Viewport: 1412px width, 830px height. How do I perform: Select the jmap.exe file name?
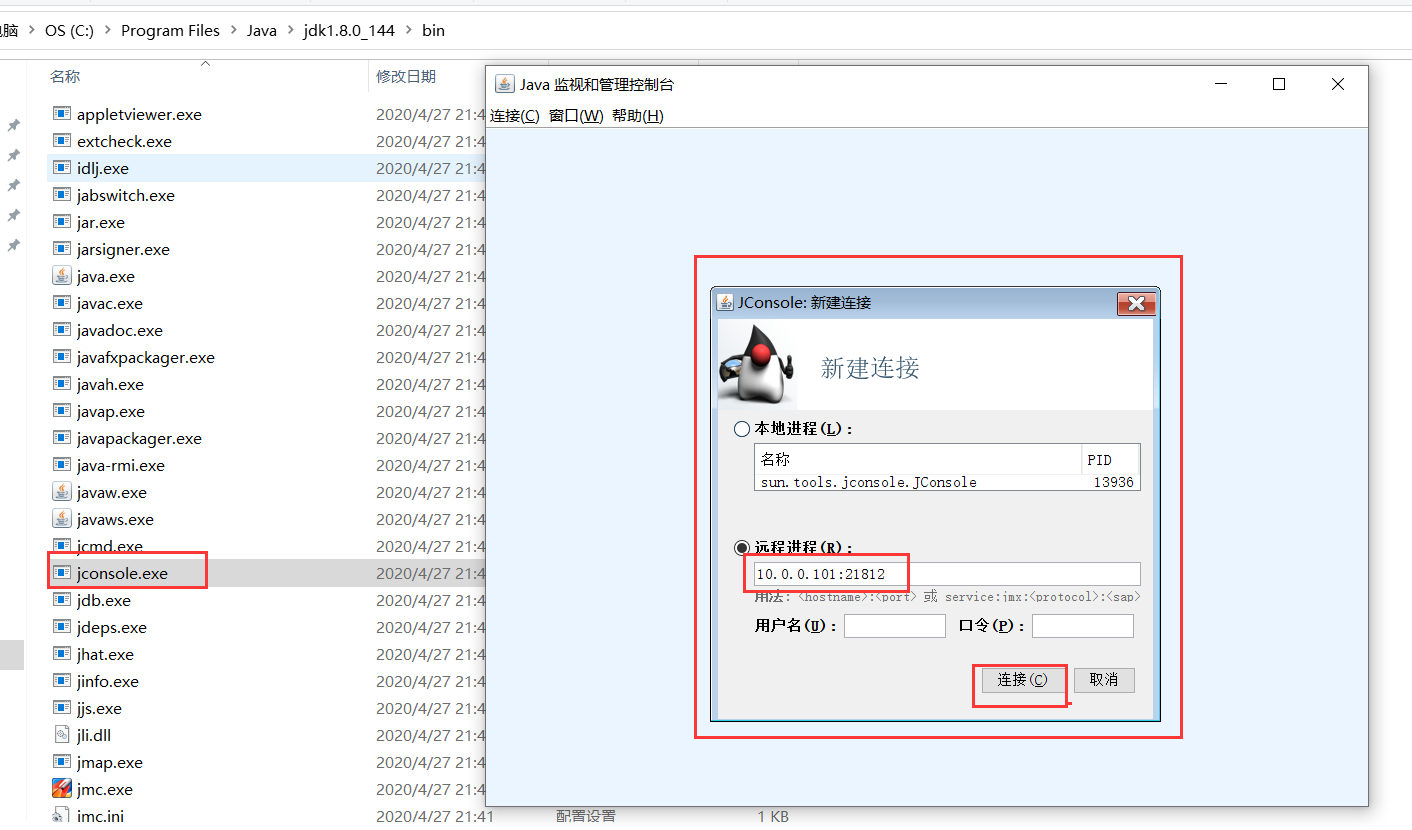click(110, 762)
